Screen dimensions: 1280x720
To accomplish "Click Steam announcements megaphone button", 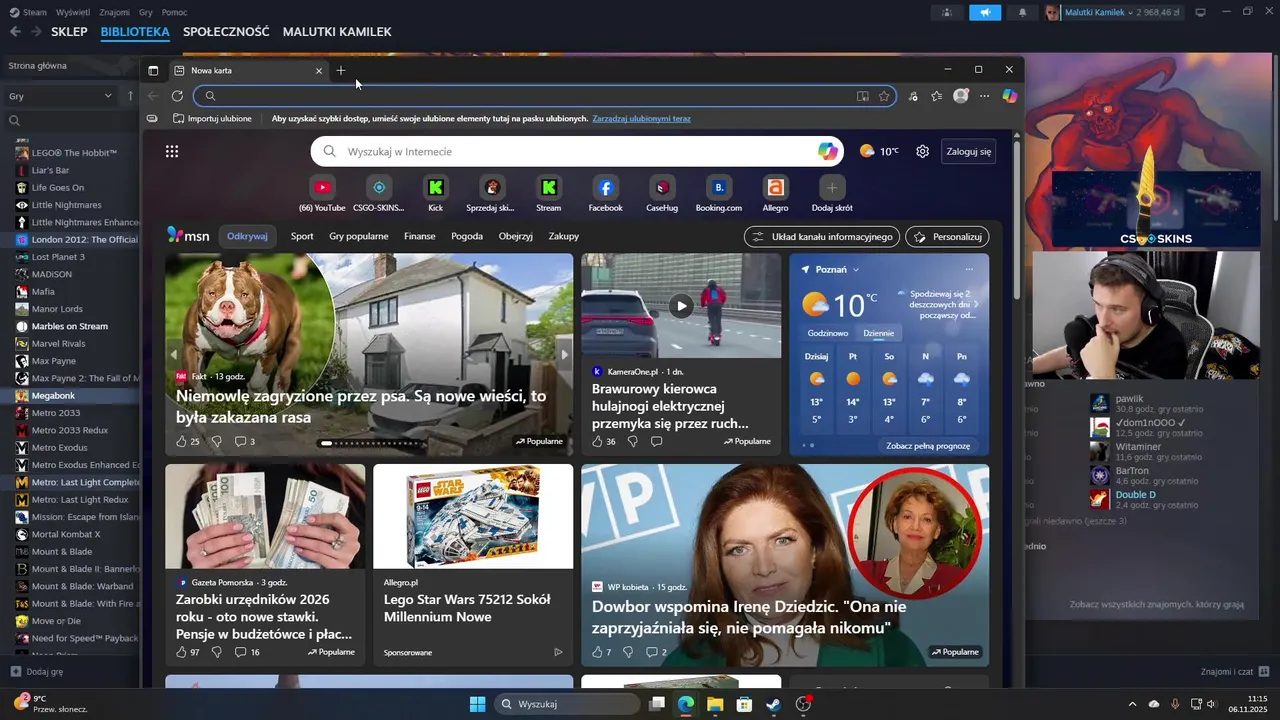I will [x=985, y=12].
